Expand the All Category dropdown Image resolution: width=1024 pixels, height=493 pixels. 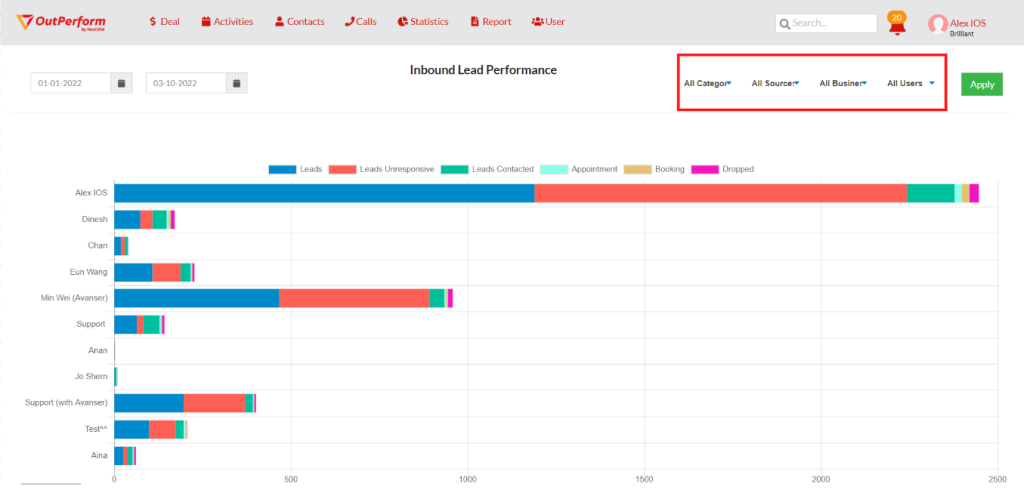(x=708, y=84)
